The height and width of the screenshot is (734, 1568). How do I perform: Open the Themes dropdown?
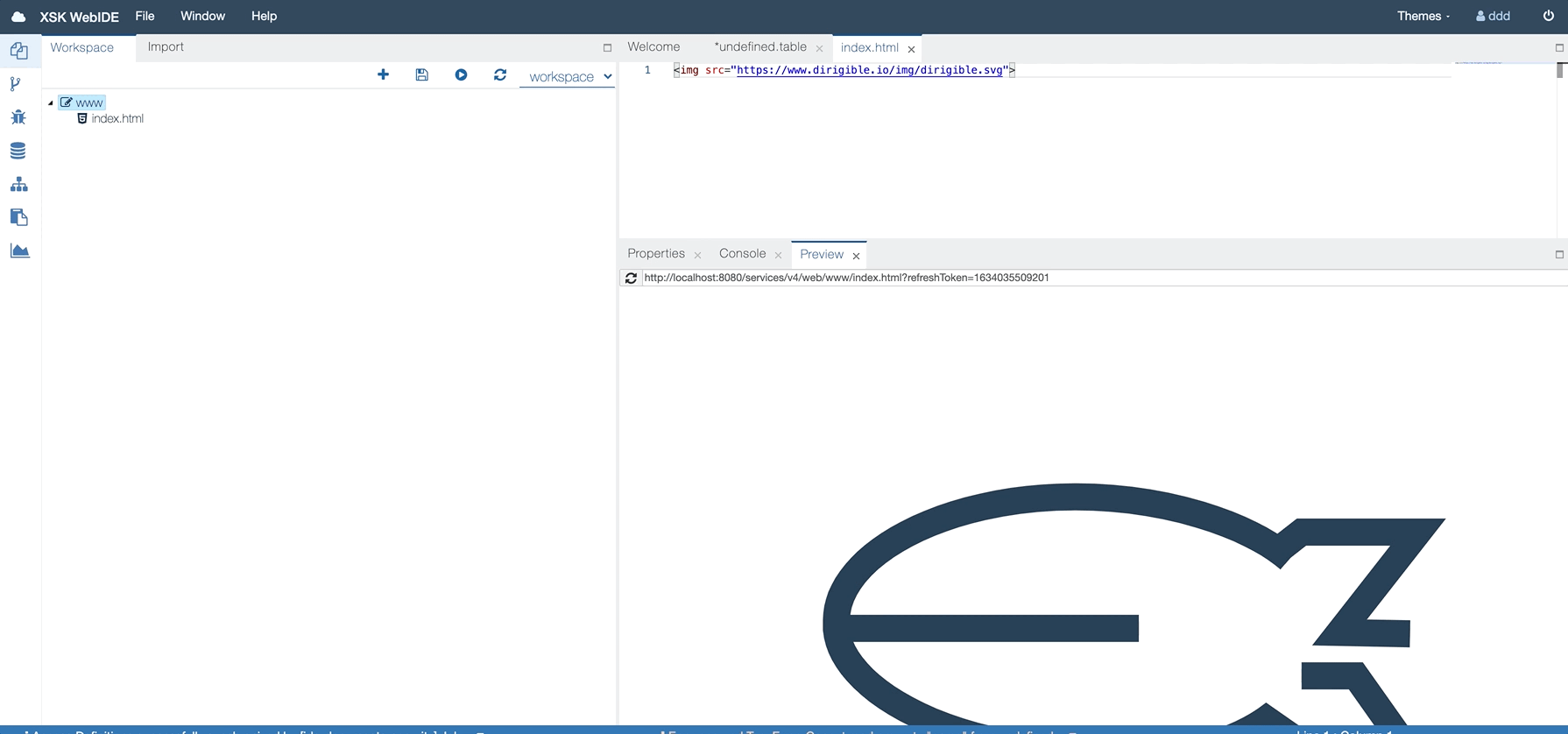click(1423, 16)
